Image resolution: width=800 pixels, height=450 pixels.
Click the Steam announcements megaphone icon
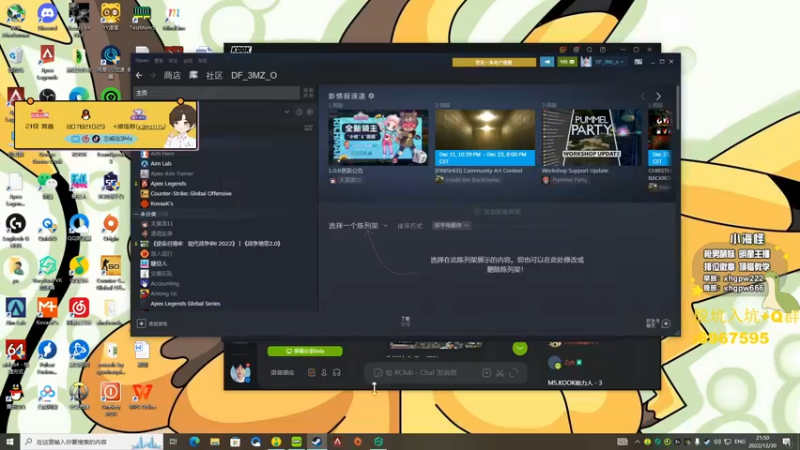click(546, 62)
